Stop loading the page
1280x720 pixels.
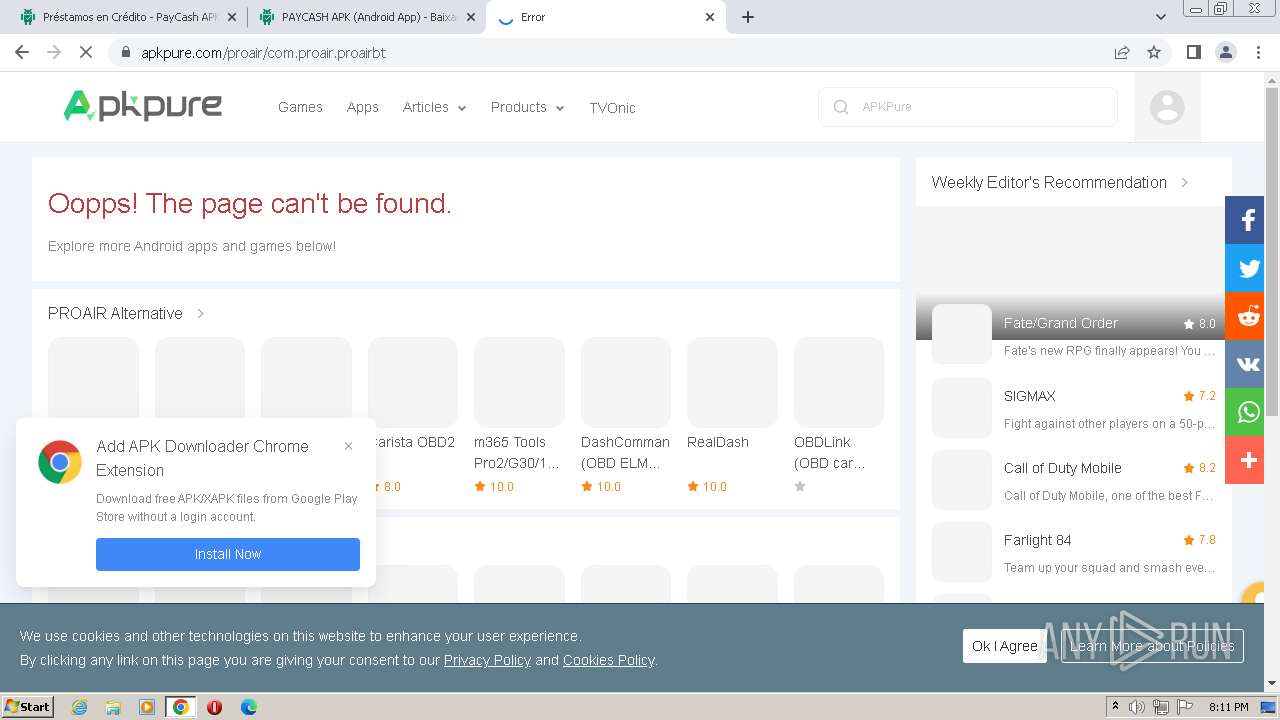[86, 52]
